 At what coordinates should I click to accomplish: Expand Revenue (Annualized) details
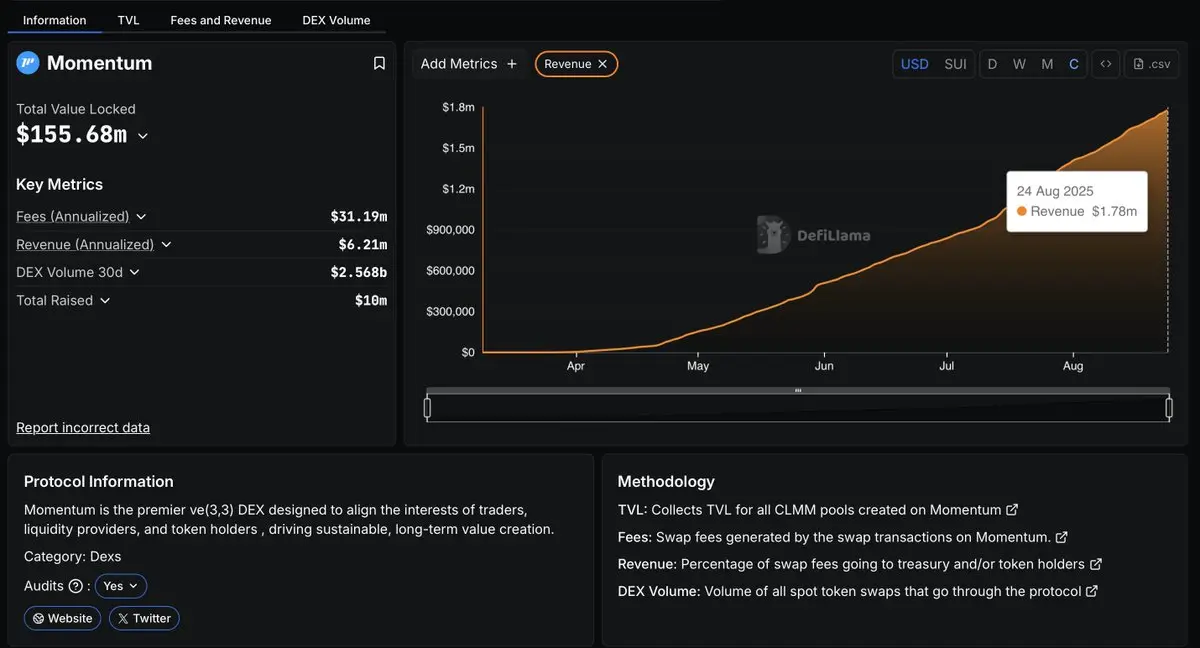pyautogui.click(x=166, y=245)
